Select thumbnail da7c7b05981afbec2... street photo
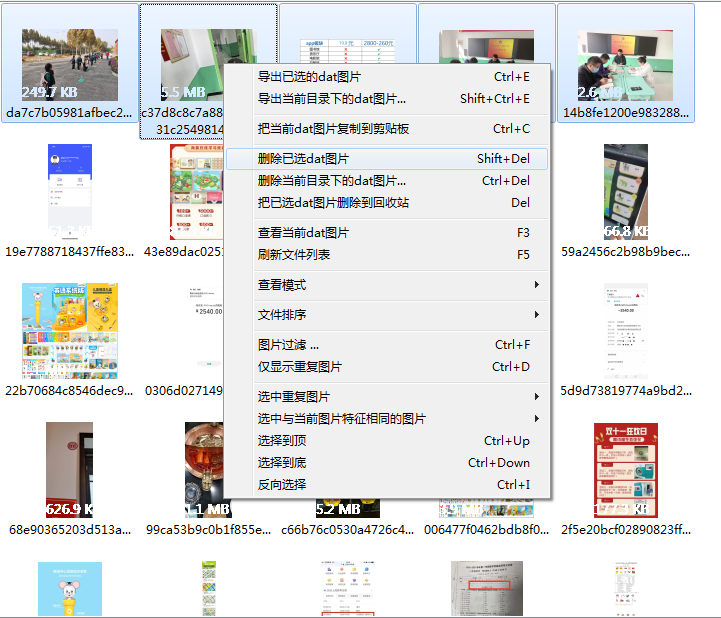 click(x=70, y=65)
